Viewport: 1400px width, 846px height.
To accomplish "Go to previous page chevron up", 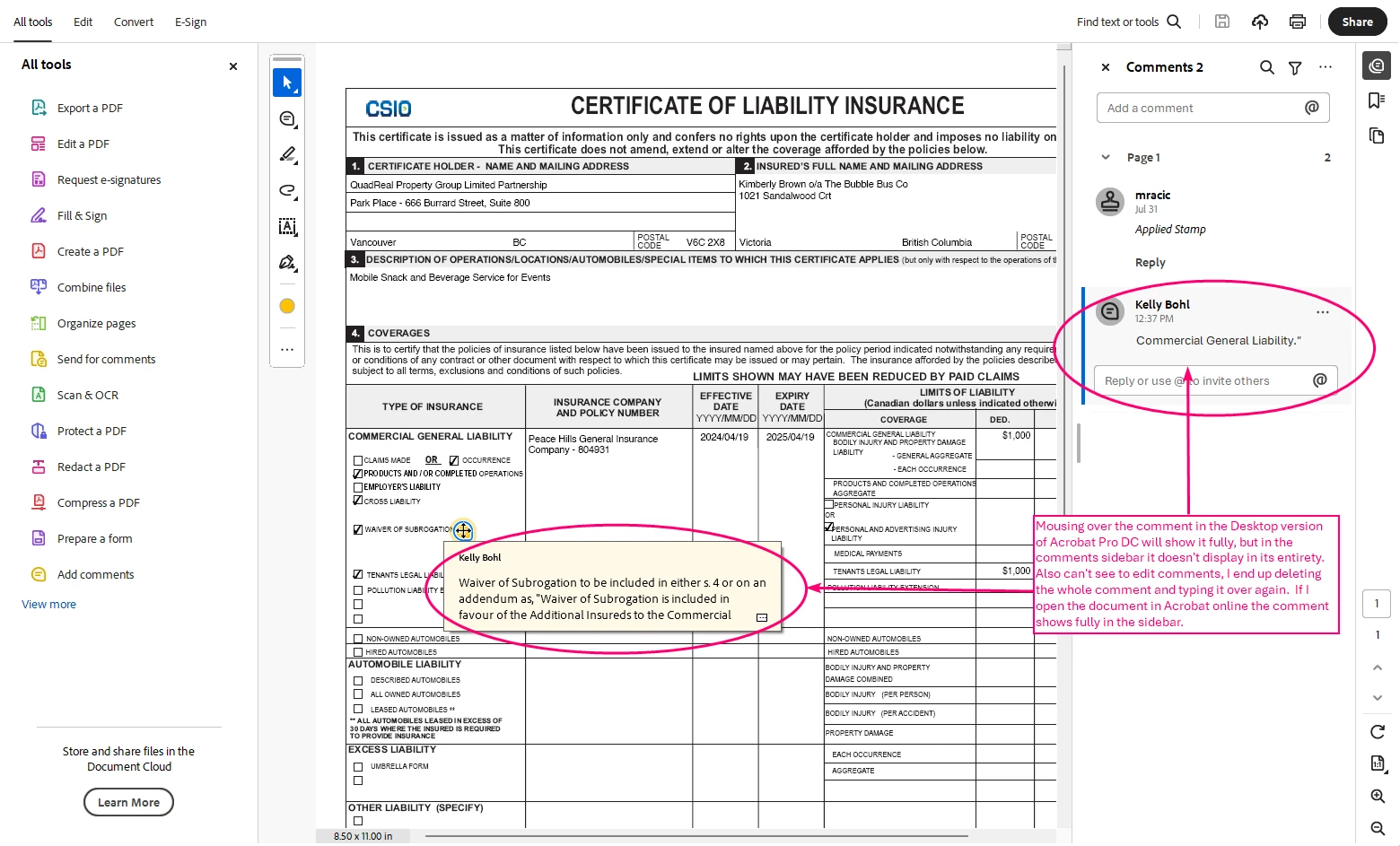I will click(1378, 667).
